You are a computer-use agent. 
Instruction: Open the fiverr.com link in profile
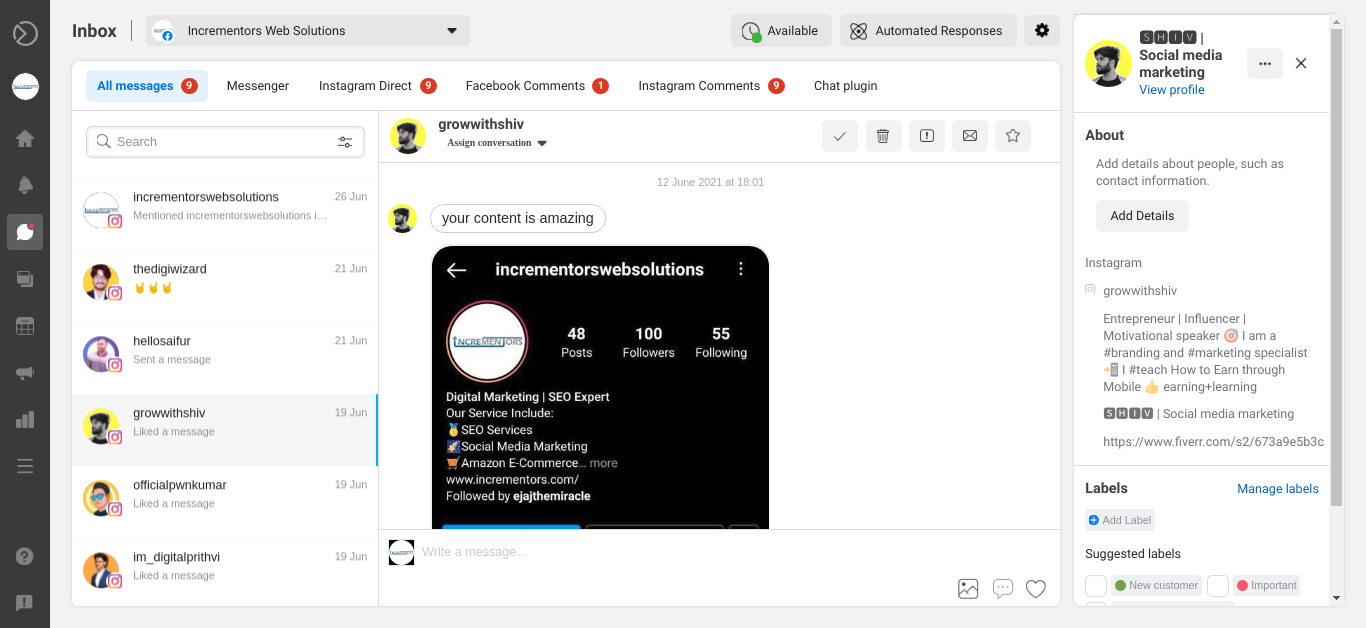1213,441
